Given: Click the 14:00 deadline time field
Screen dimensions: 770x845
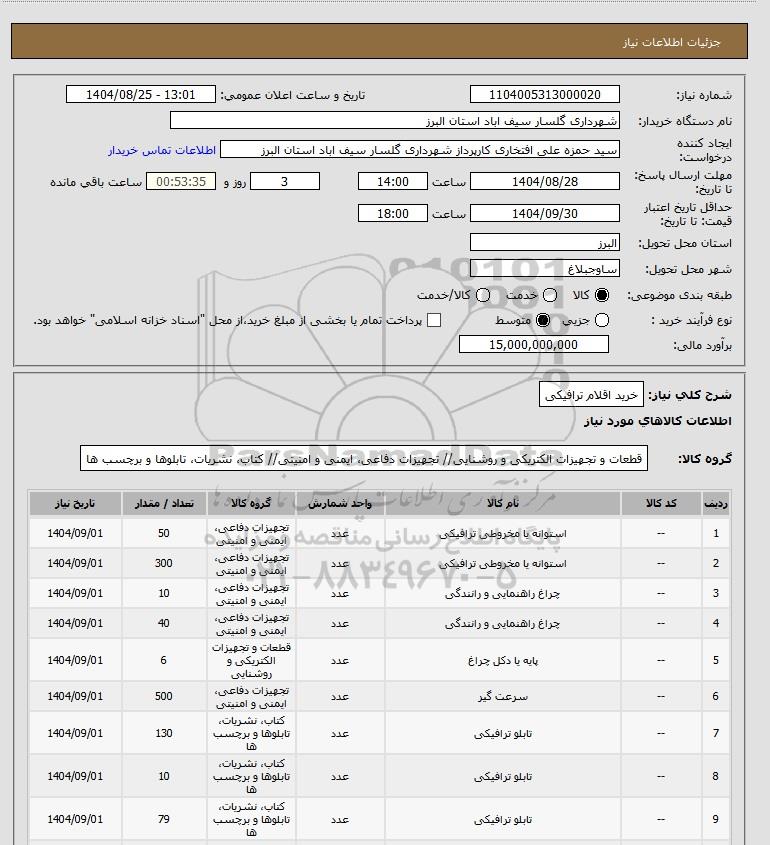Looking at the screenshot, I should pos(392,182).
